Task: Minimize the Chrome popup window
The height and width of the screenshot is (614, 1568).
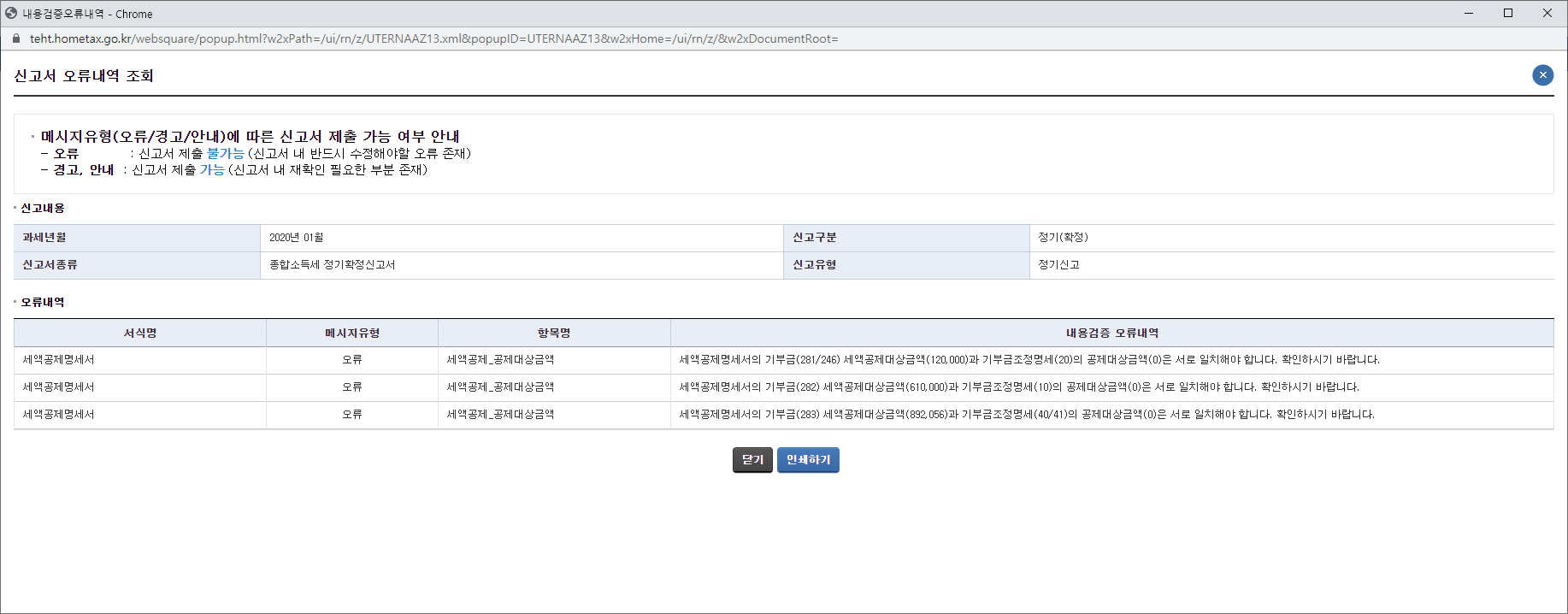Action: (1469, 13)
